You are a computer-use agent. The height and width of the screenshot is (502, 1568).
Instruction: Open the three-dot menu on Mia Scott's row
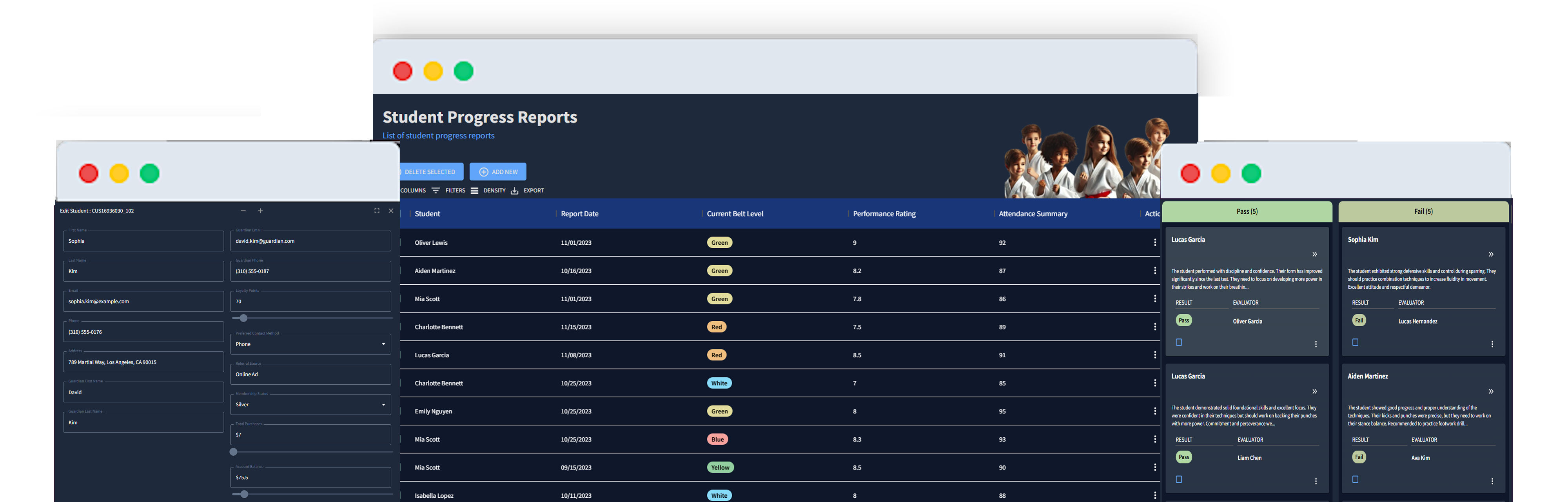coord(1155,298)
